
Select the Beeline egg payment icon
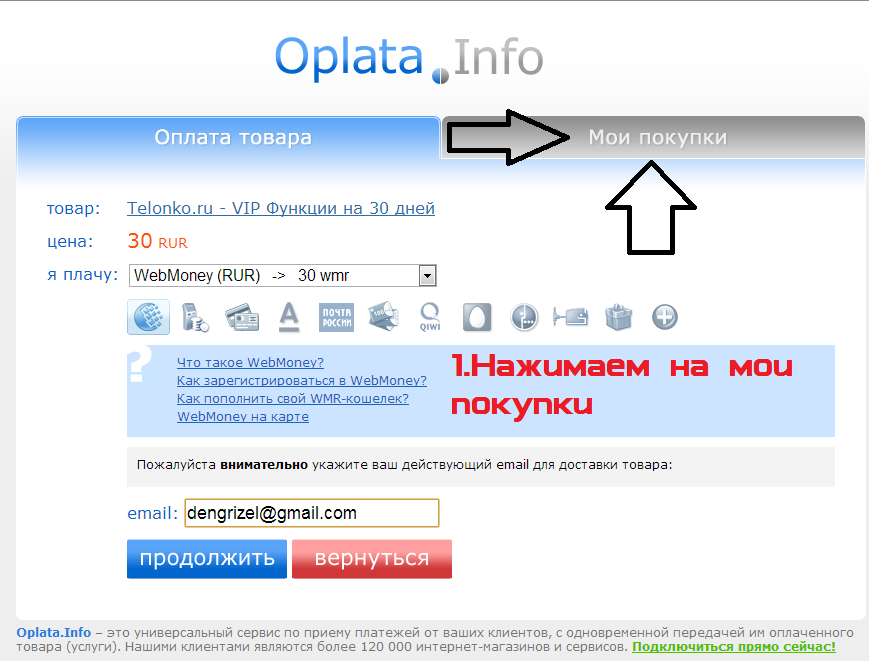point(477,317)
